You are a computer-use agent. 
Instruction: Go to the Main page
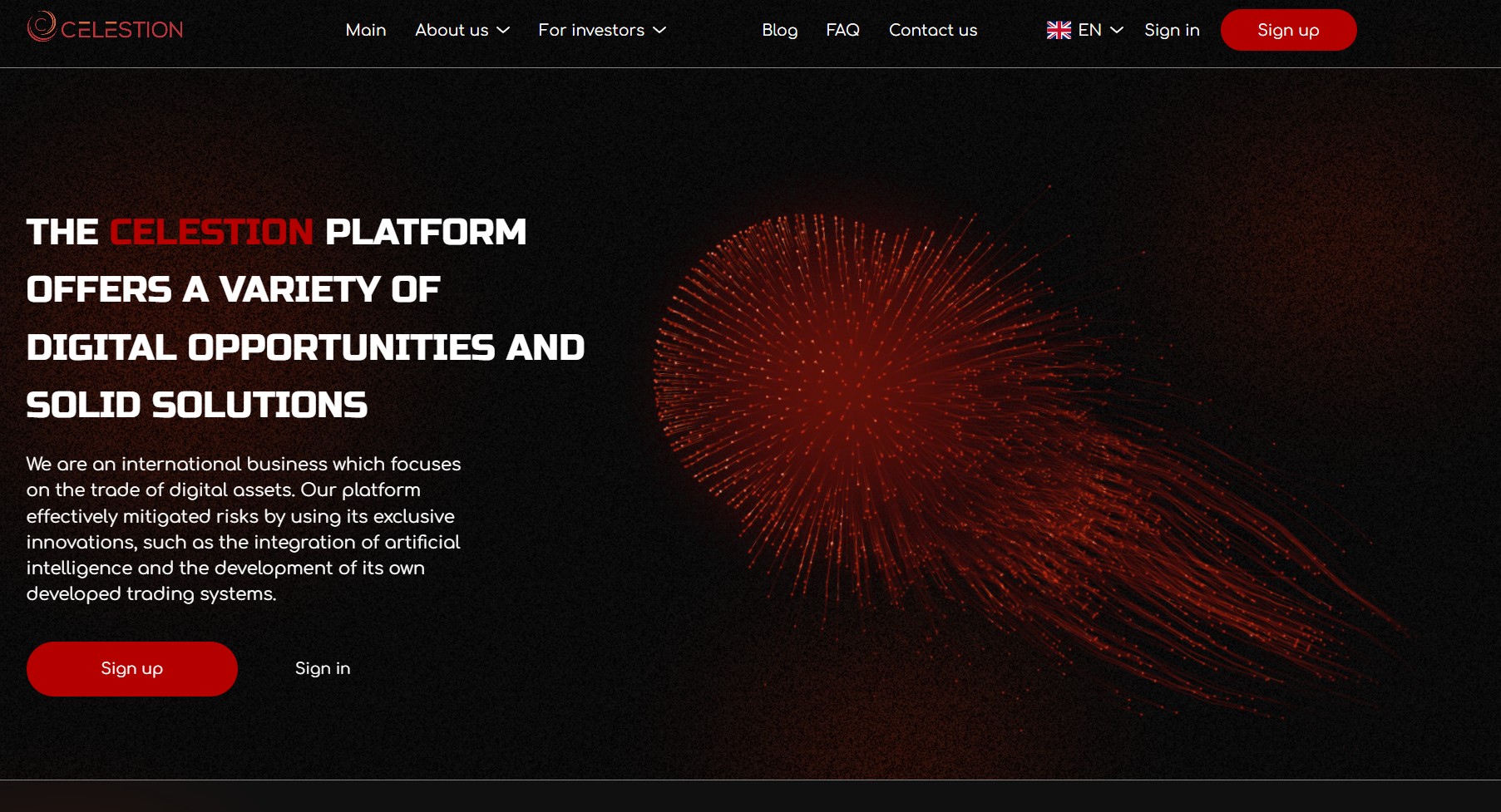365,31
